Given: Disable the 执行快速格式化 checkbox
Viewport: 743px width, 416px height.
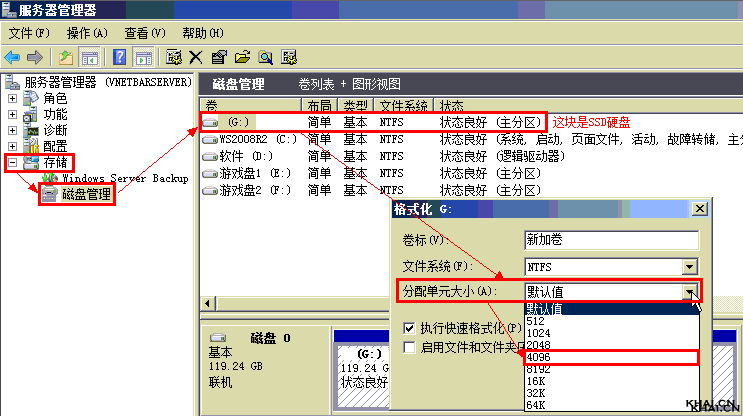Looking at the screenshot, I should (x=410, y=328).
